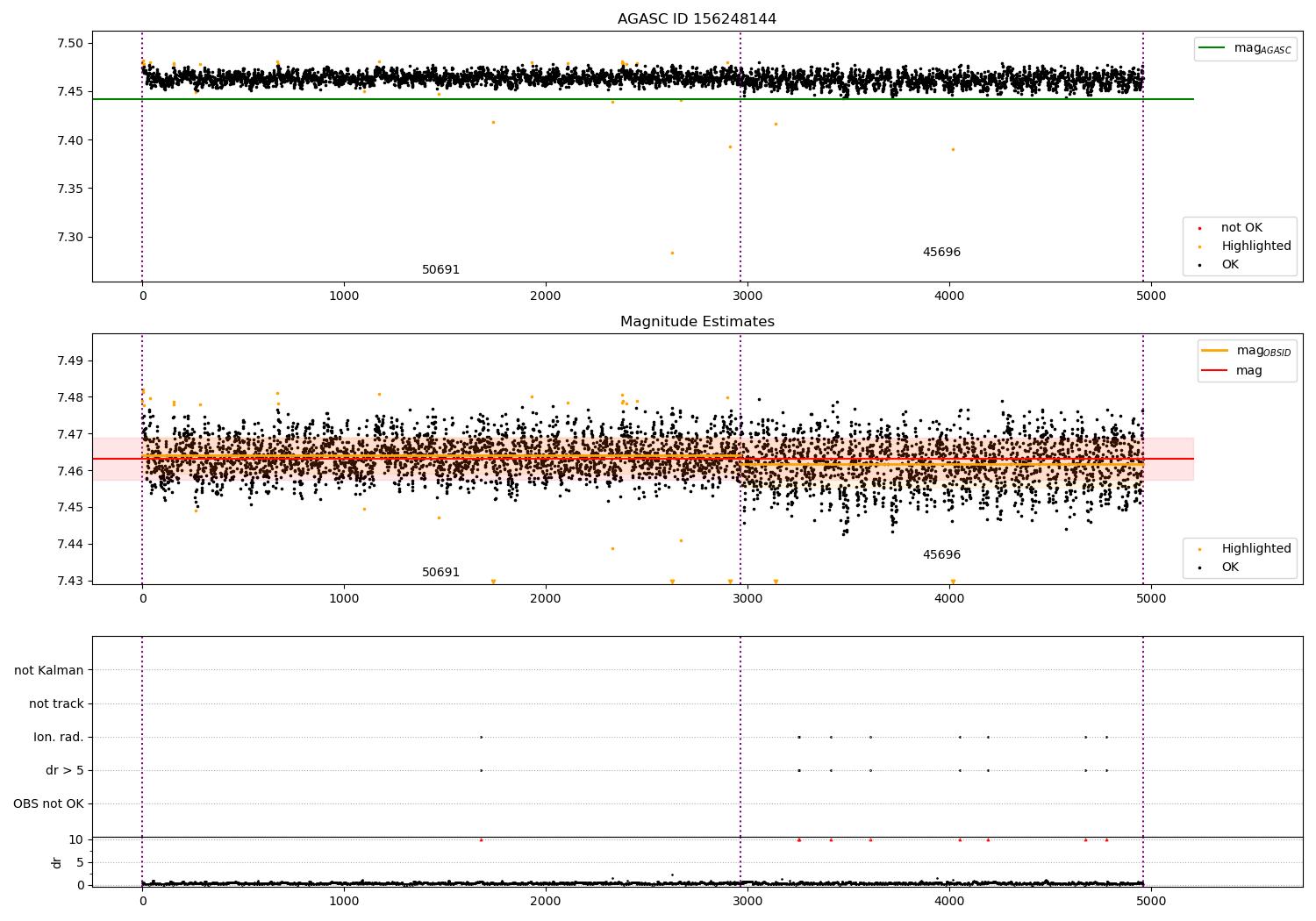This screenshot has width=1316, height=921.
Task: Click the red "mag" legend entry text
Action: pyautogui.click(x=1249, y=371)
